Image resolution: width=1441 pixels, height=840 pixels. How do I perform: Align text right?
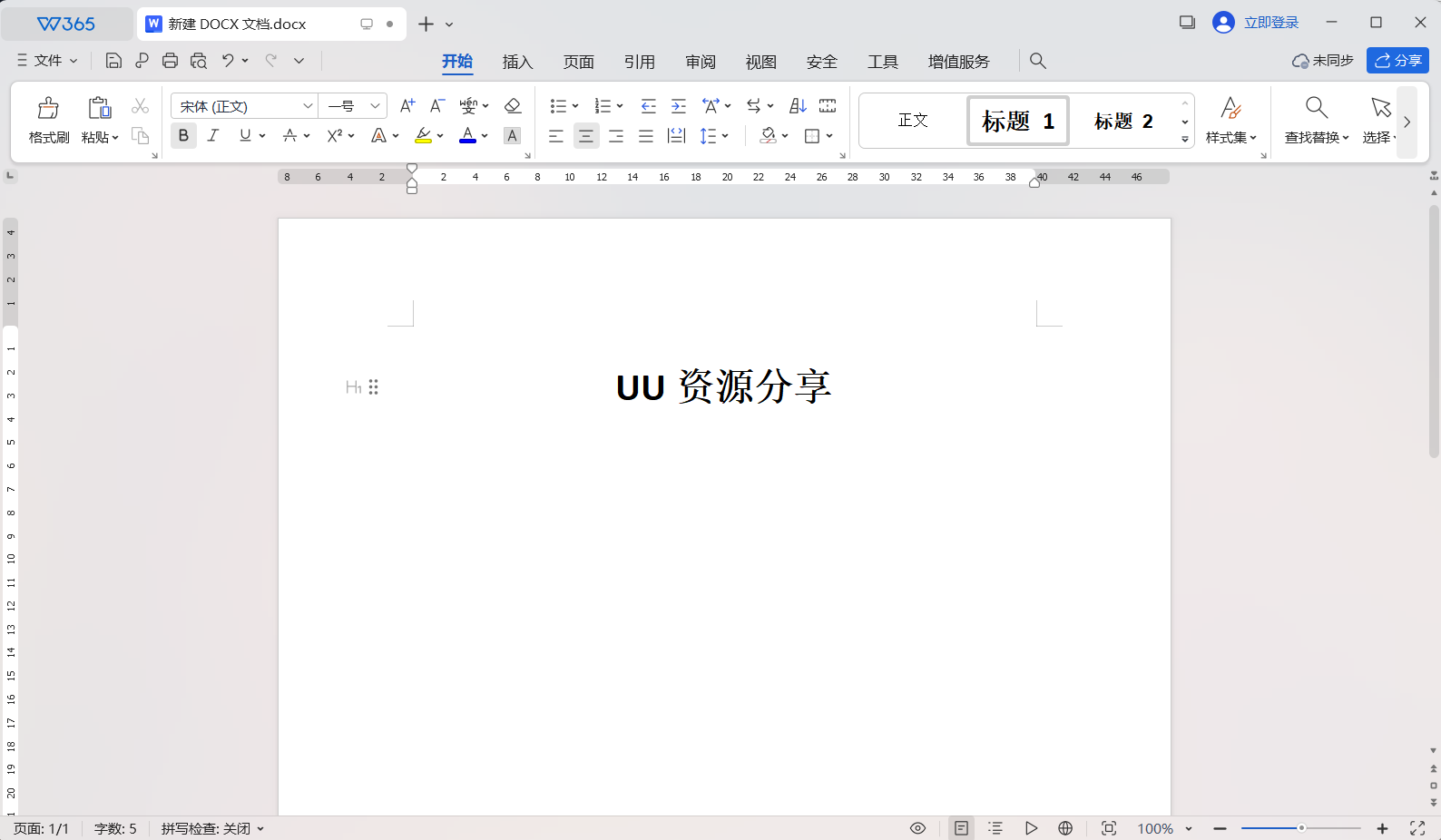click(616, 136)
